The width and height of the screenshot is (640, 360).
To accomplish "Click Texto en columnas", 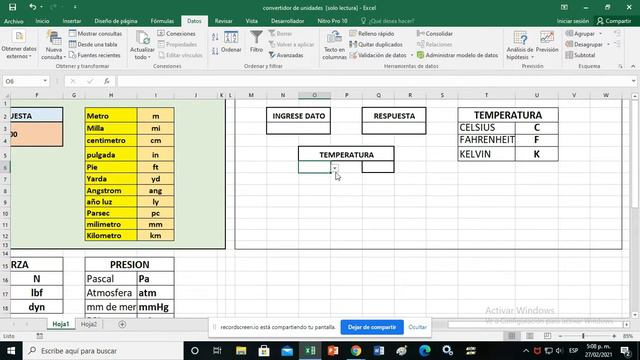I will (334, 45).
